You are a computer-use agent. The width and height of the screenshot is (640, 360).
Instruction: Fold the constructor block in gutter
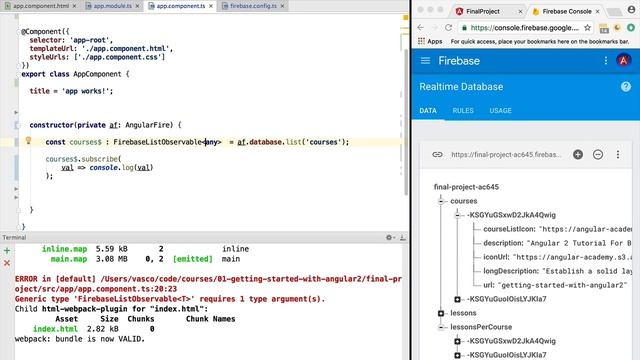point(17,125)
